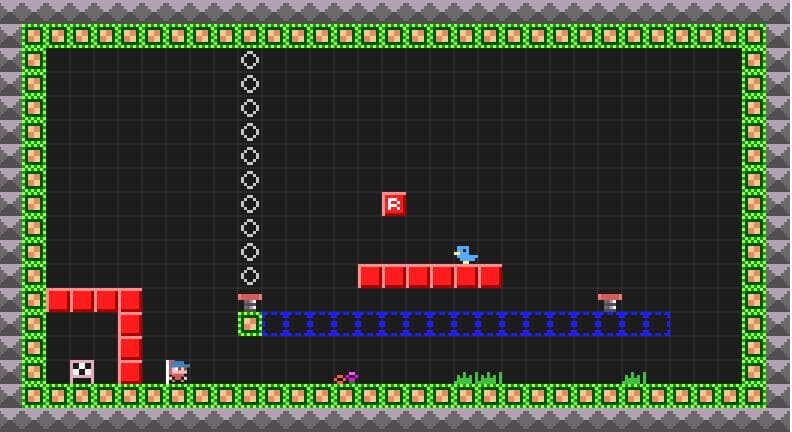Select the player character with blue cap
Viewport: 792px width, 432px height.
[178, 371]
